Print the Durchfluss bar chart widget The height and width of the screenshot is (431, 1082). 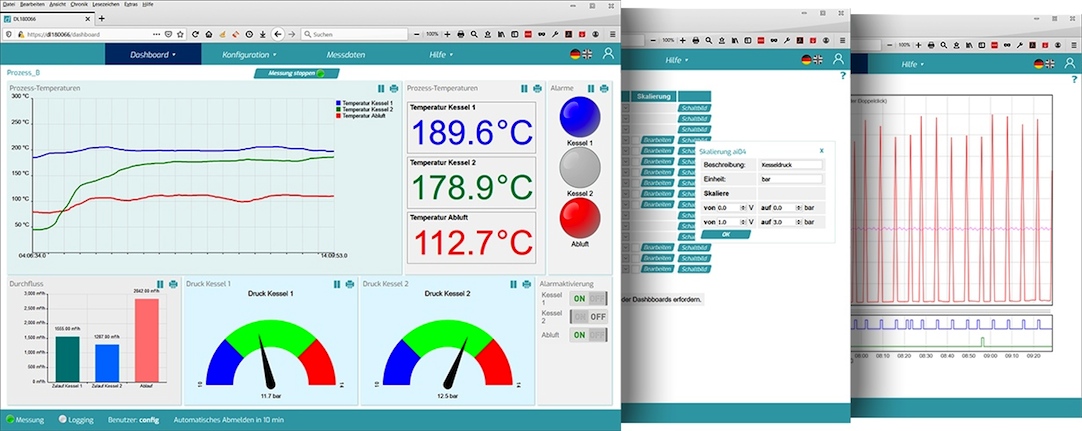pyautogui.click(x=173, y=284)
